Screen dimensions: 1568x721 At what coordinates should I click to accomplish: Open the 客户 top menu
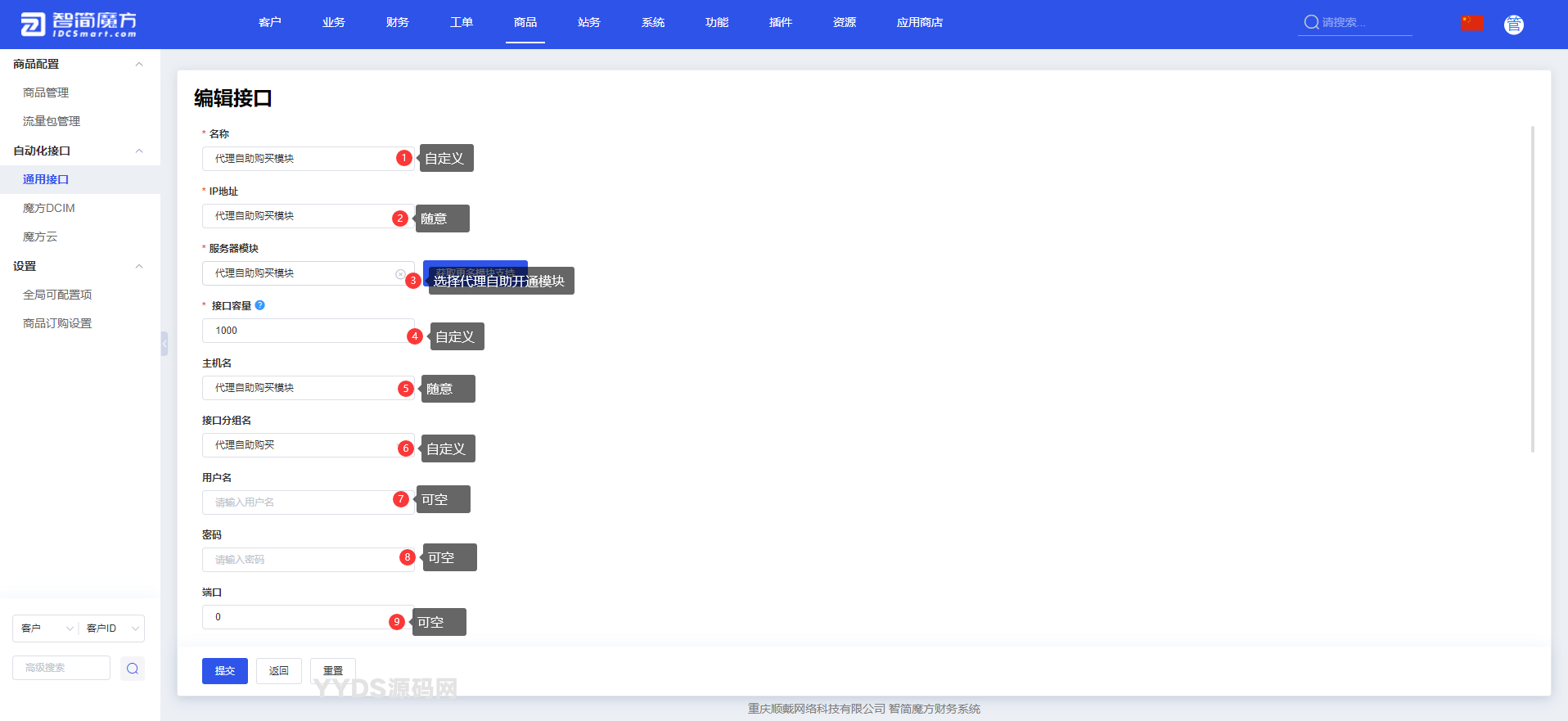(x=270, y=22)
